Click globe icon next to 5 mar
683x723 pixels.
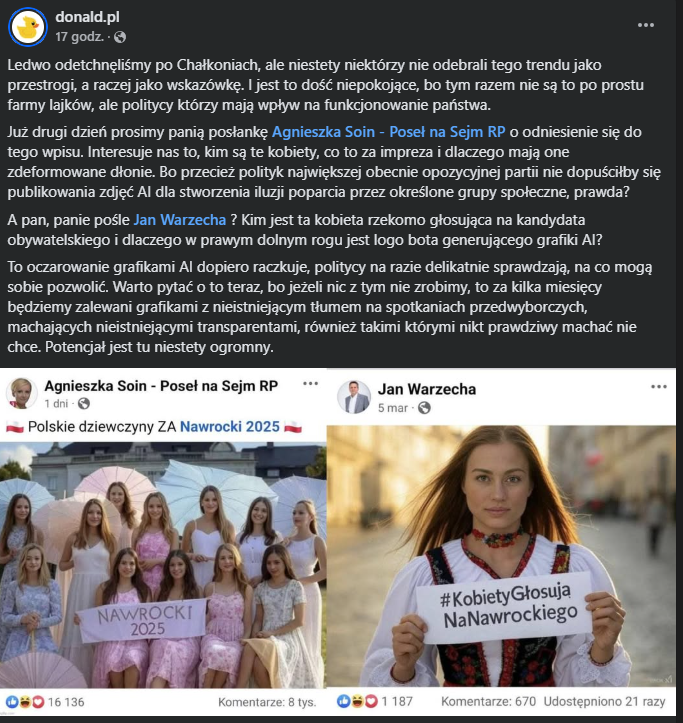point(424,408)
